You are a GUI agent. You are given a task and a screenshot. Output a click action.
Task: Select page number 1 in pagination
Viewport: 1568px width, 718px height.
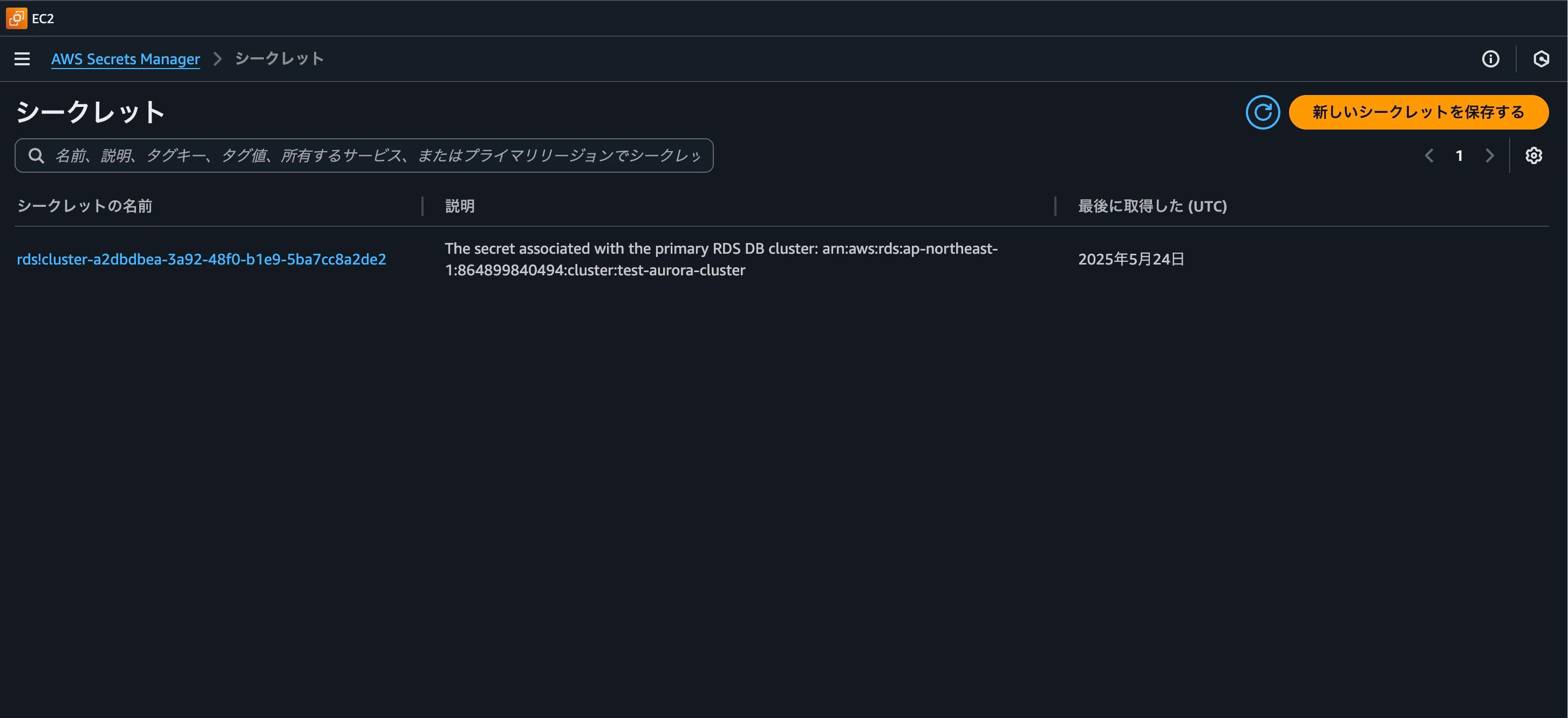point(1459,155)
